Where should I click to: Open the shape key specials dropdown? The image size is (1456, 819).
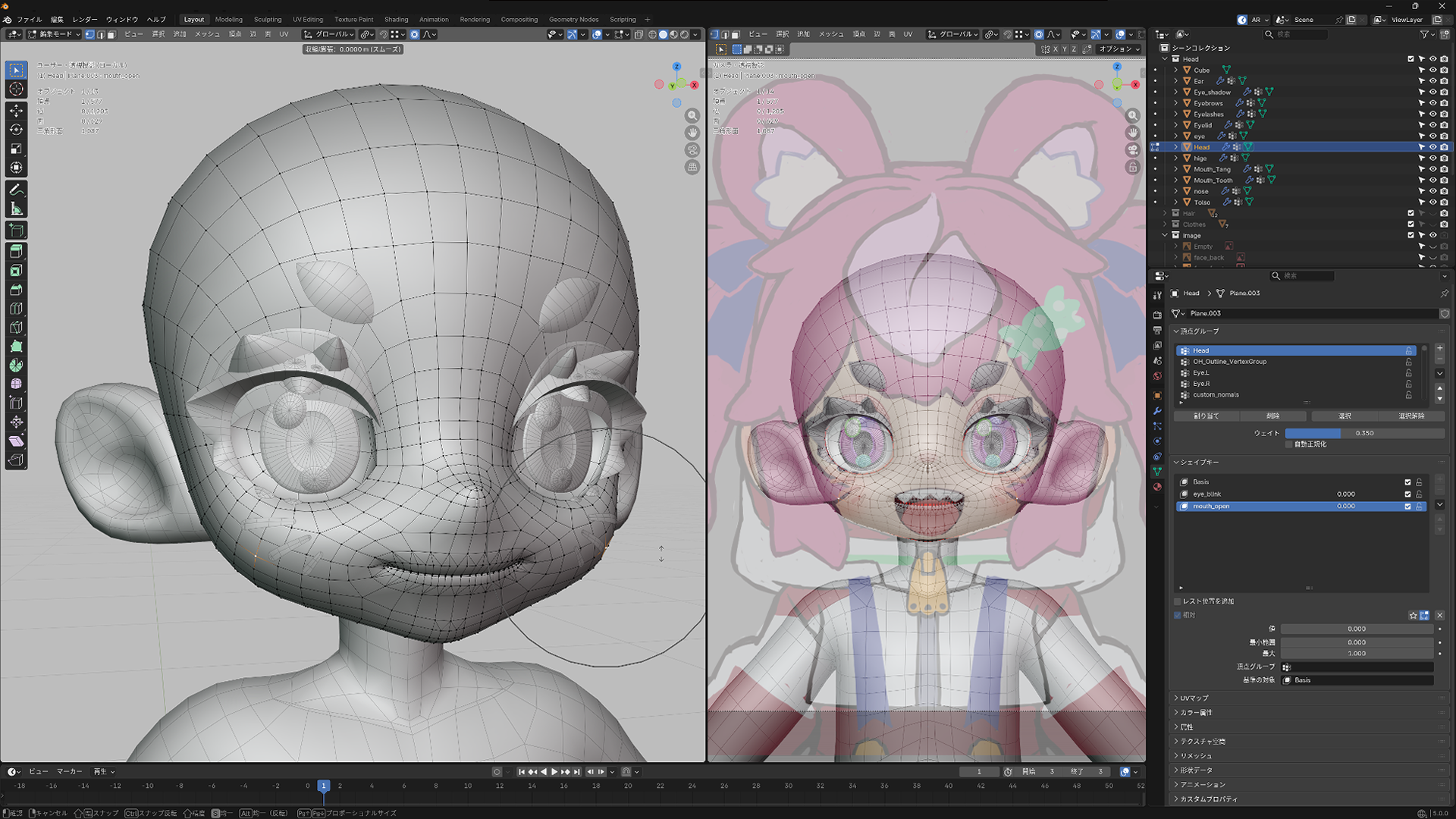(1439, 505)
